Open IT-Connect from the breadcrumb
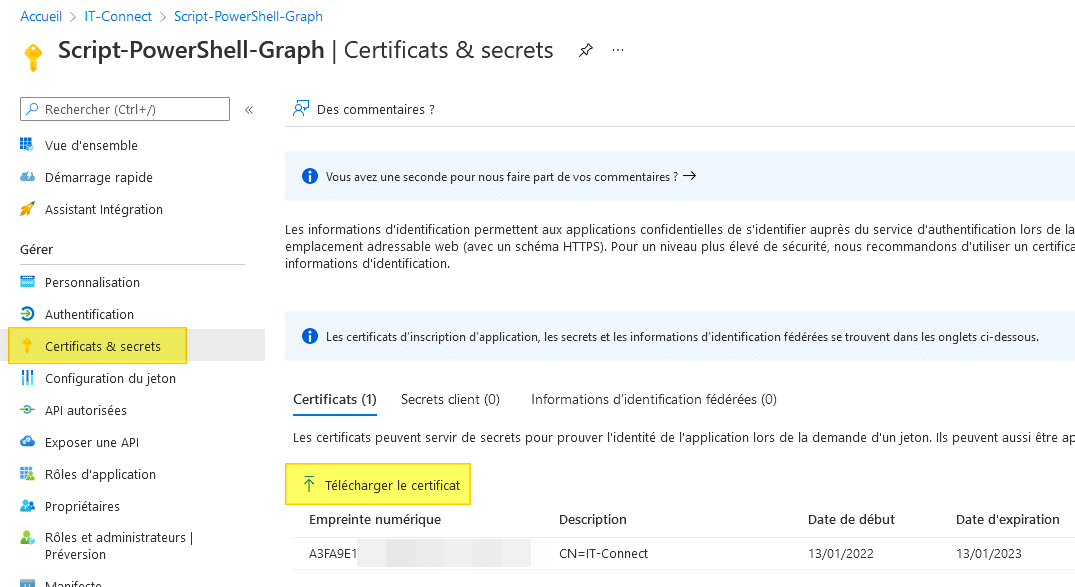The width and height of the screenshot is (1075, 587). click(118, 16)
